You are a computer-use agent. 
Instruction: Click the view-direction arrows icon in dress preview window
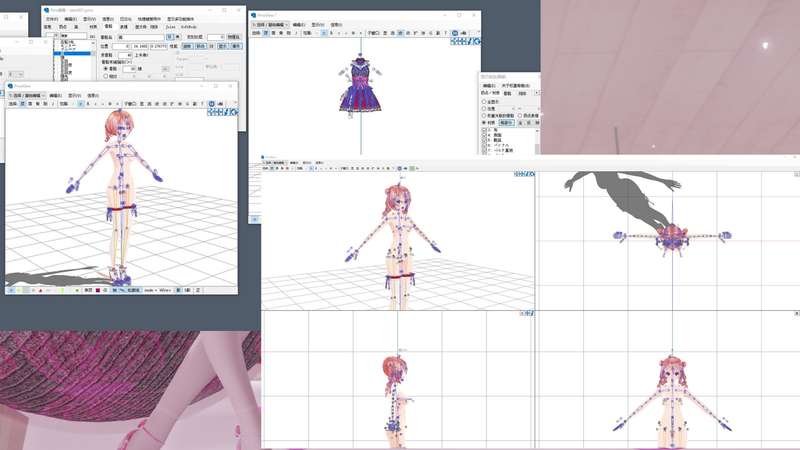[467, 43]
